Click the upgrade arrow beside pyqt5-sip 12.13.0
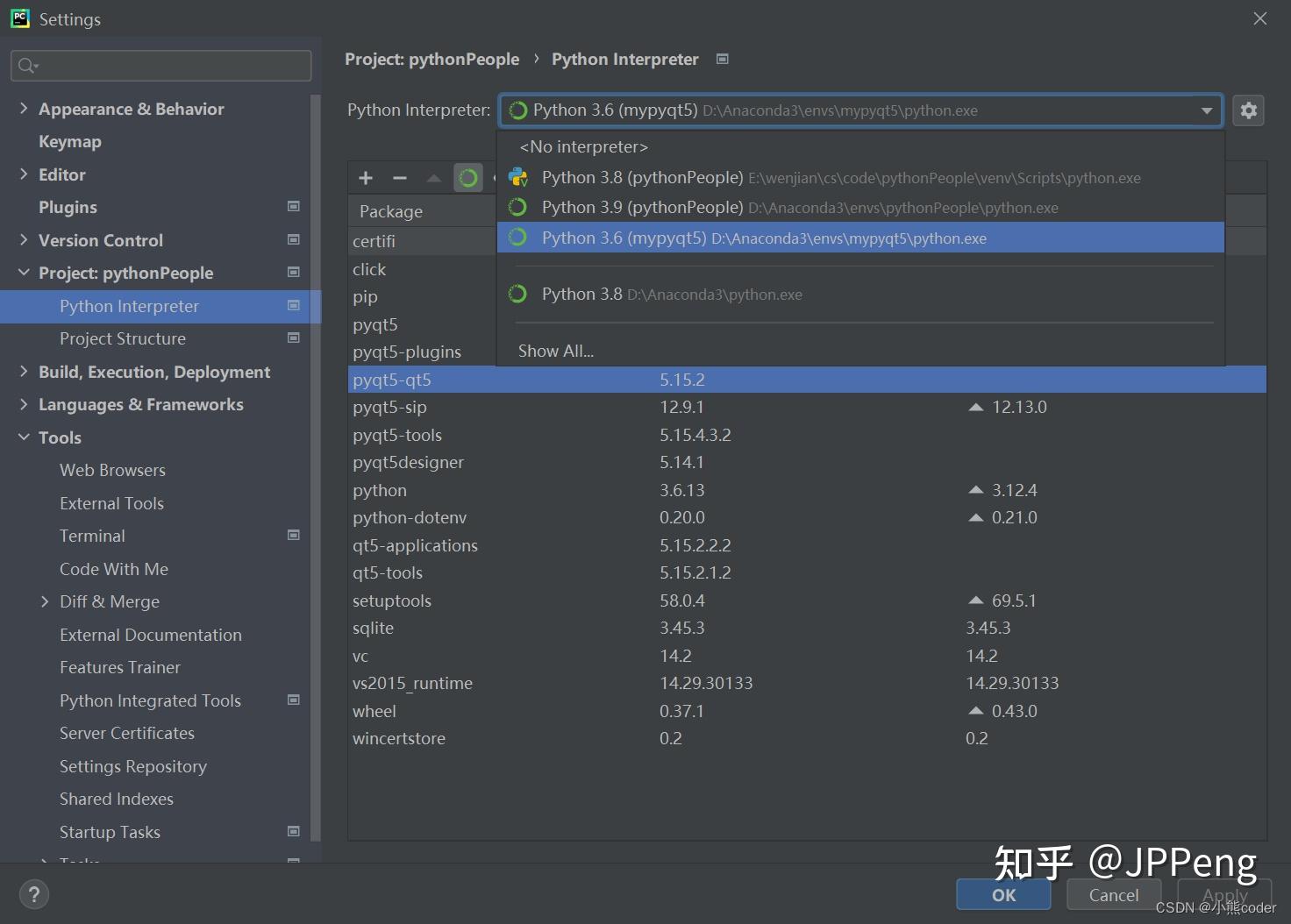1291x924 pixels. coord(974,406)
